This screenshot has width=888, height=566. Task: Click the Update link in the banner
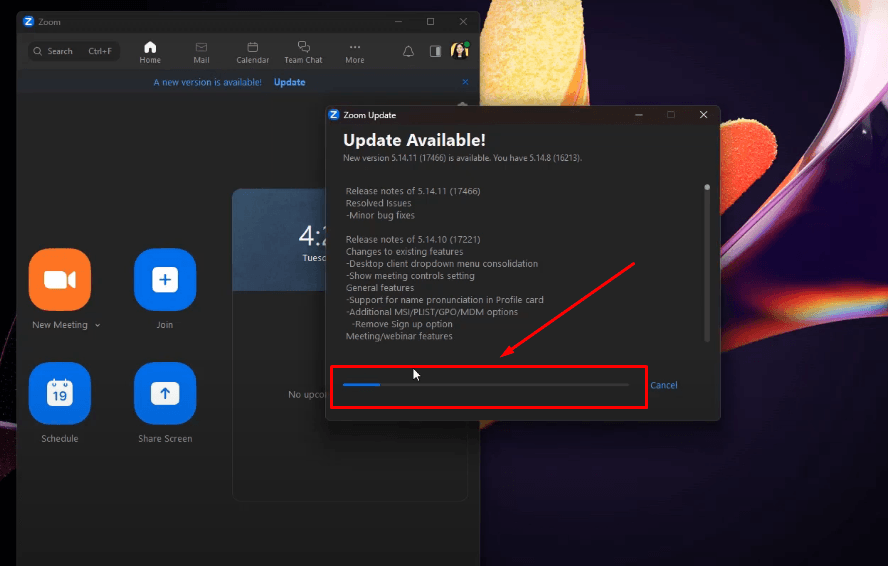pos(289,82)
